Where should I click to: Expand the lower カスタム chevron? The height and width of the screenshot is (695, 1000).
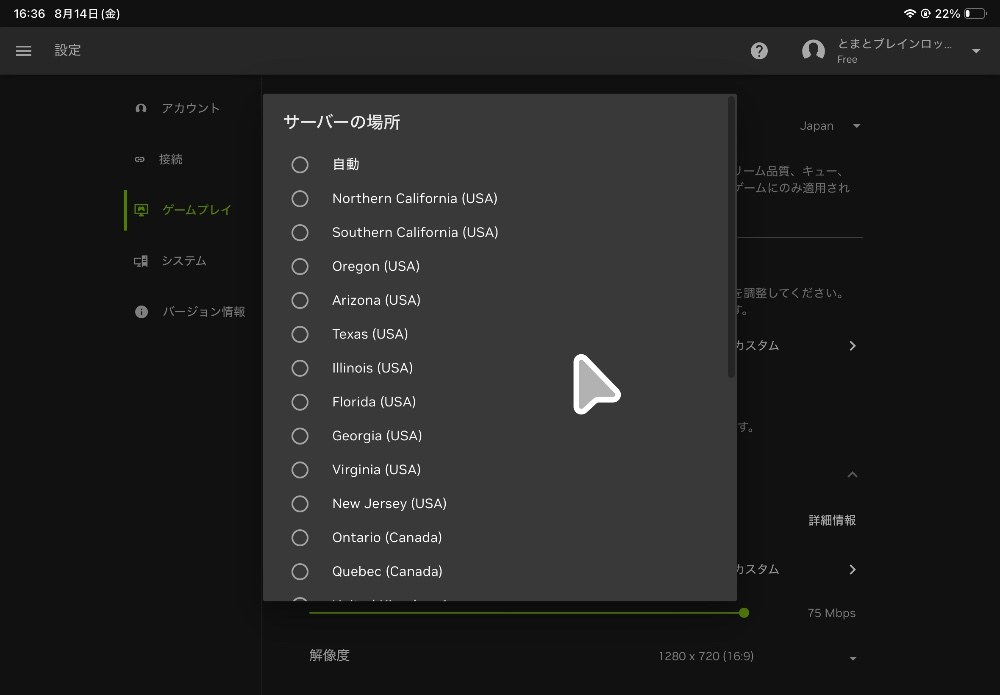click(x=853, y=569)
